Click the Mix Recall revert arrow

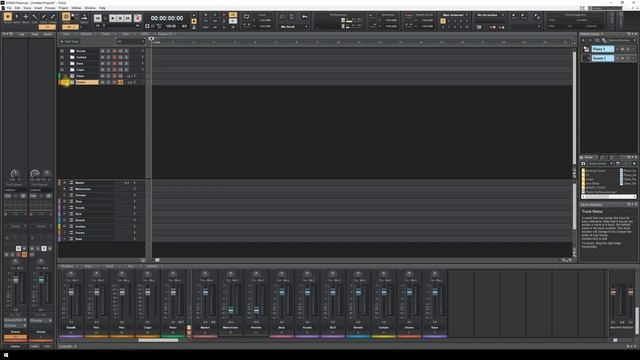(x=304, y=17)
